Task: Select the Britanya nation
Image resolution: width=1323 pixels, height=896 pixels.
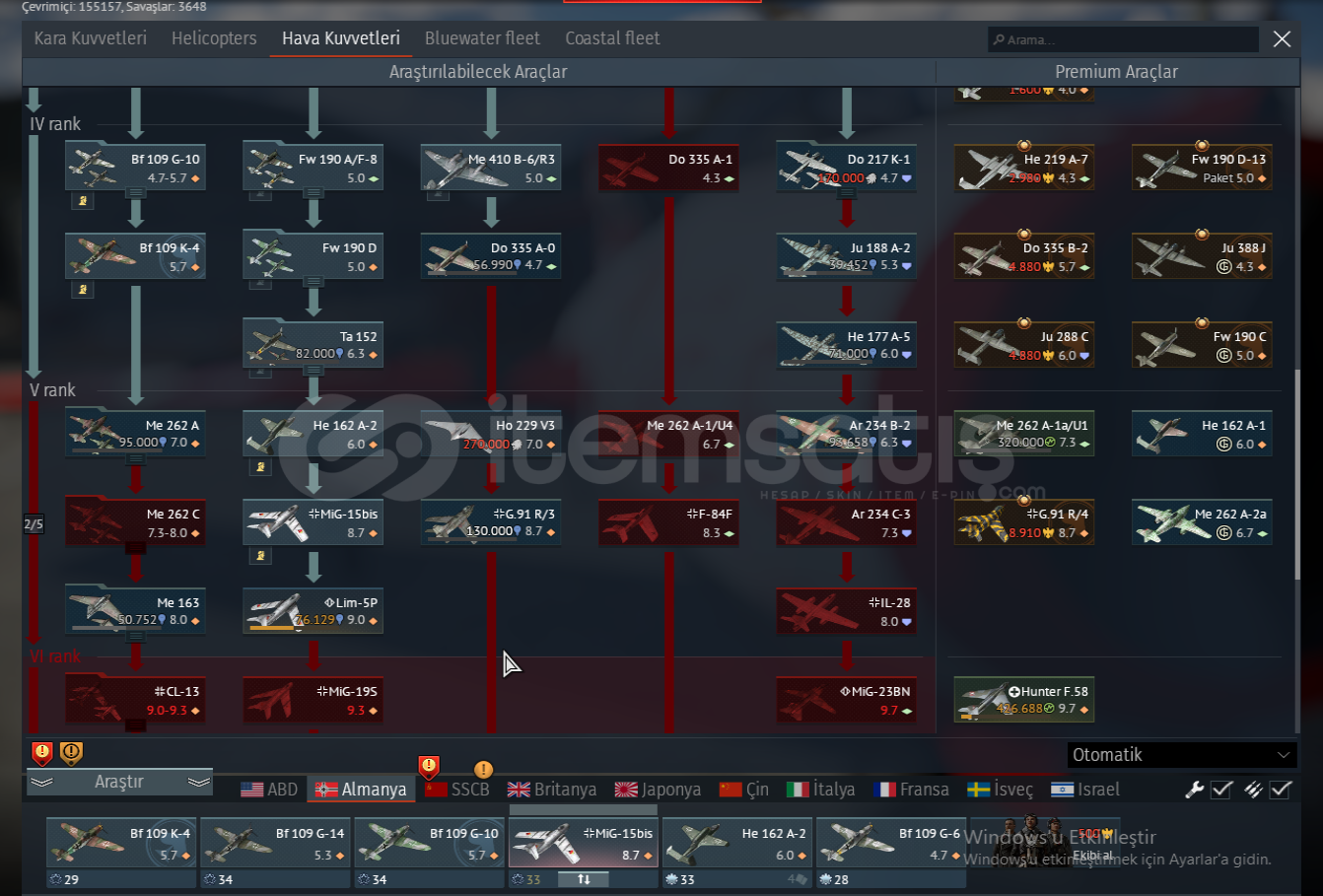Action: [552, 790]
